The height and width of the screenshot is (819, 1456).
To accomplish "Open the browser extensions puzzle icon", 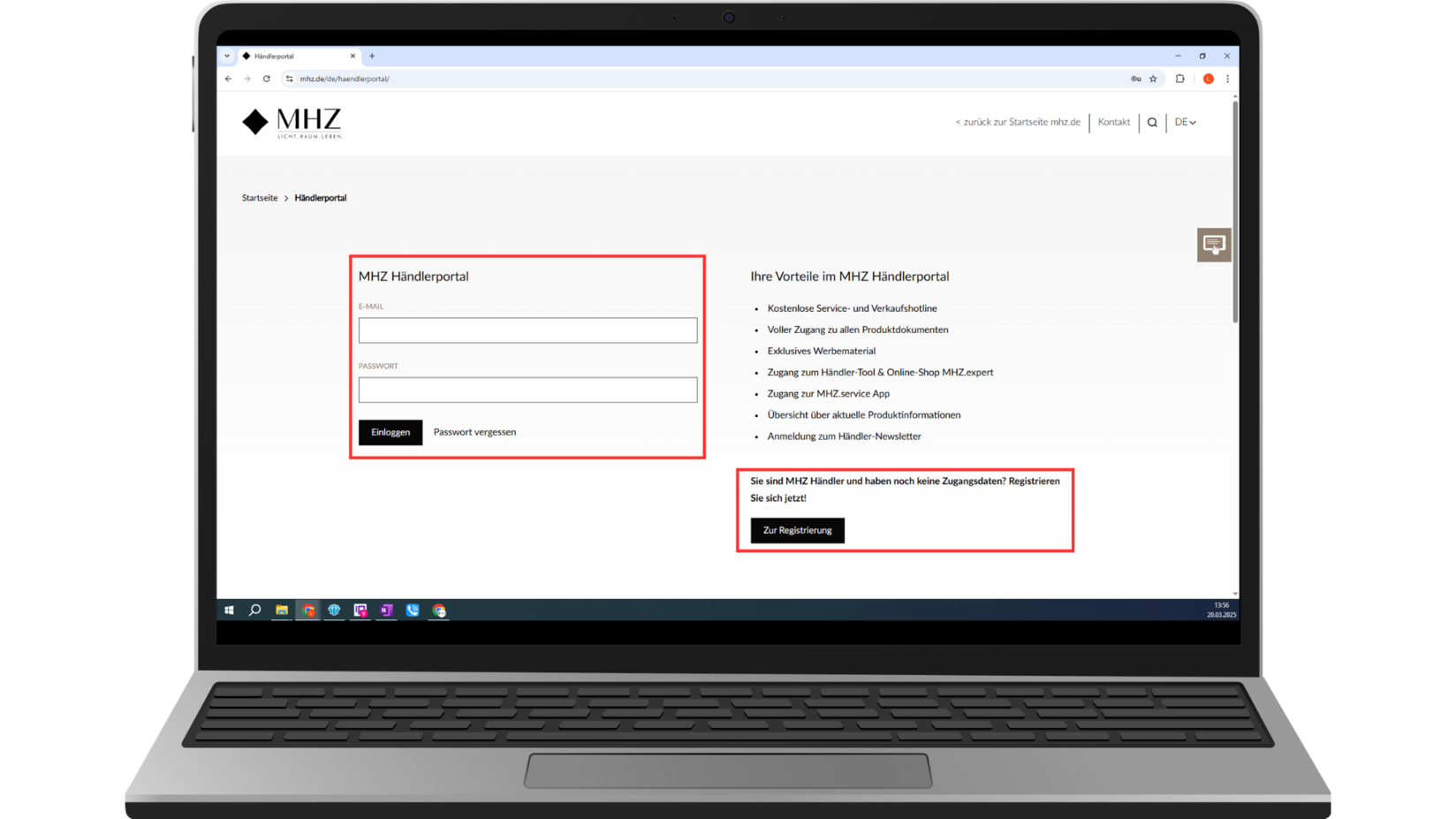I will 1179,79.
